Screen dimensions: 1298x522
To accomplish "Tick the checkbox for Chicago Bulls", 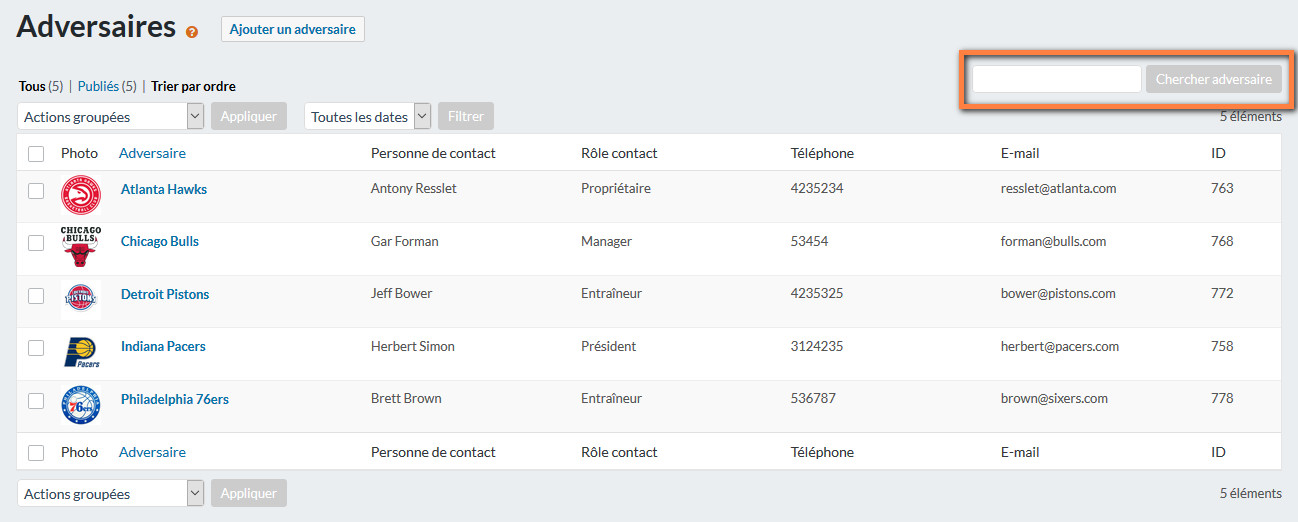I will point(36,243).
